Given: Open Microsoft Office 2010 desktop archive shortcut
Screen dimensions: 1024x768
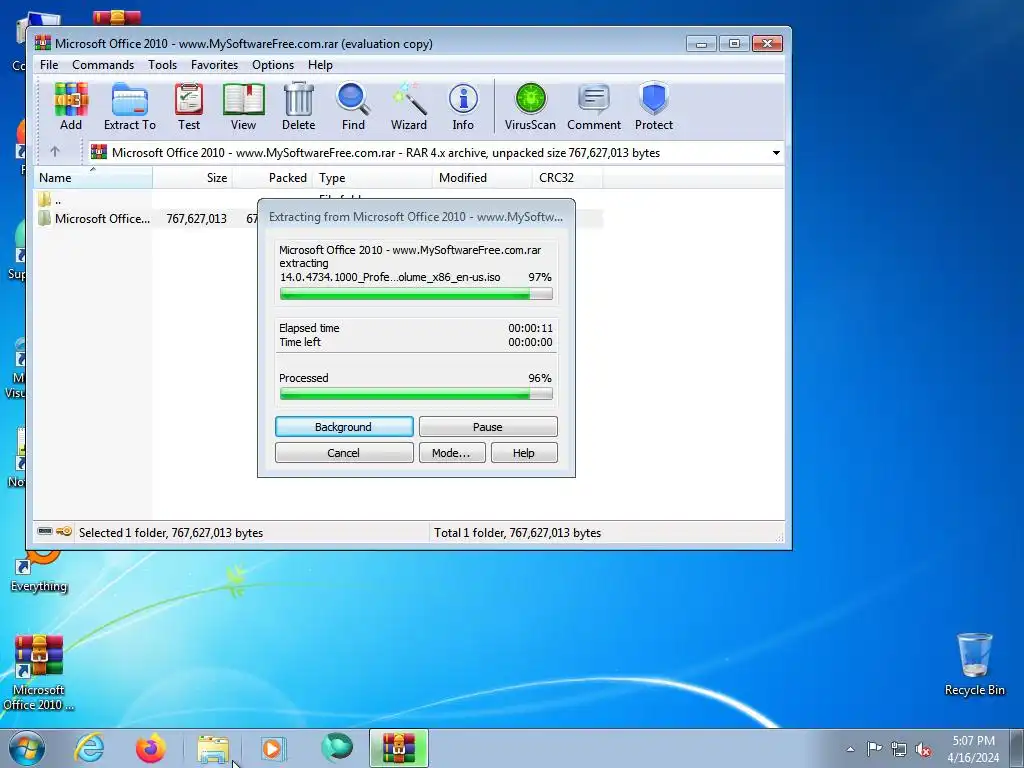Looking at the screenshot, I should pos(39,673).
